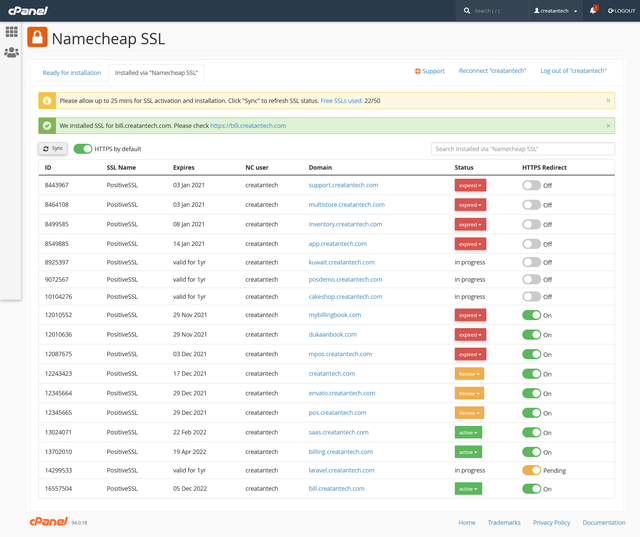Open Renew dropdown for envato.creatantech.com

tap(469, 393)
